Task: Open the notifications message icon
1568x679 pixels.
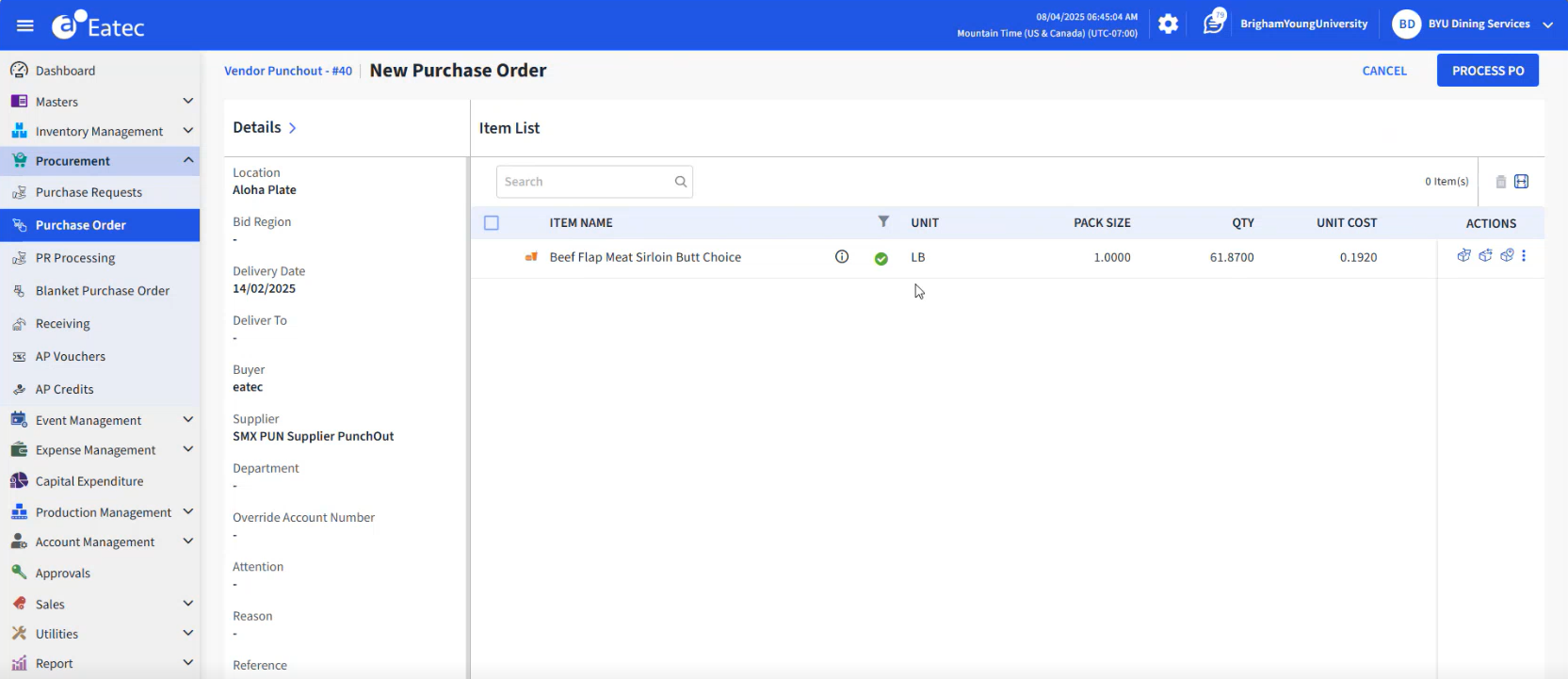Action: [x=1213, y=24]
